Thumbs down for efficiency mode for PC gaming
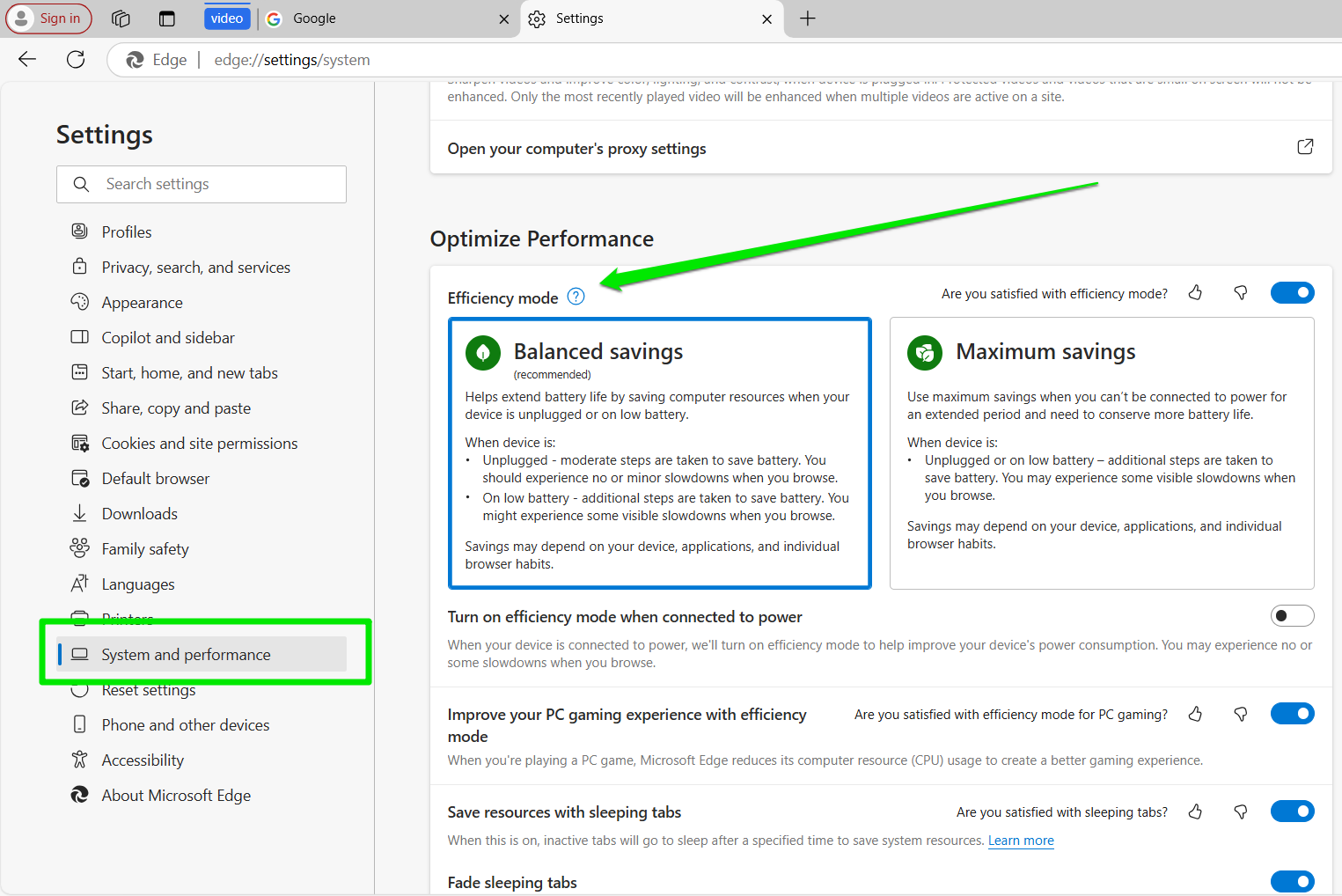 pos(1241,714)
